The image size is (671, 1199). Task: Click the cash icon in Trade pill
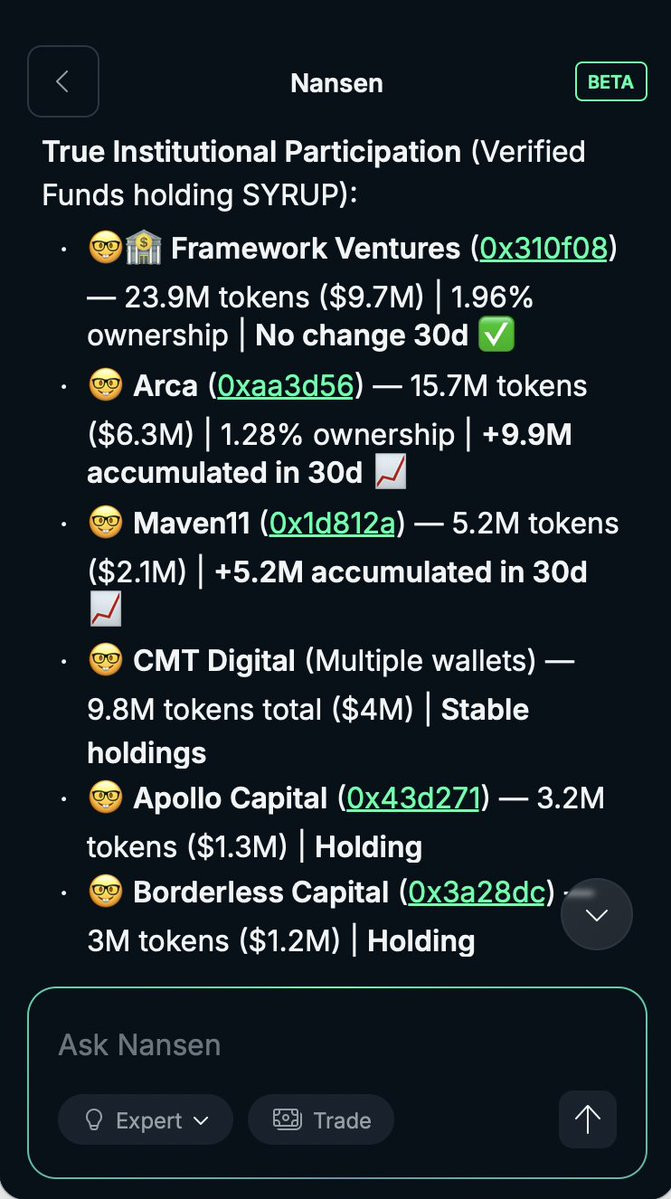pyautogui.click(x=287, y=1120)
